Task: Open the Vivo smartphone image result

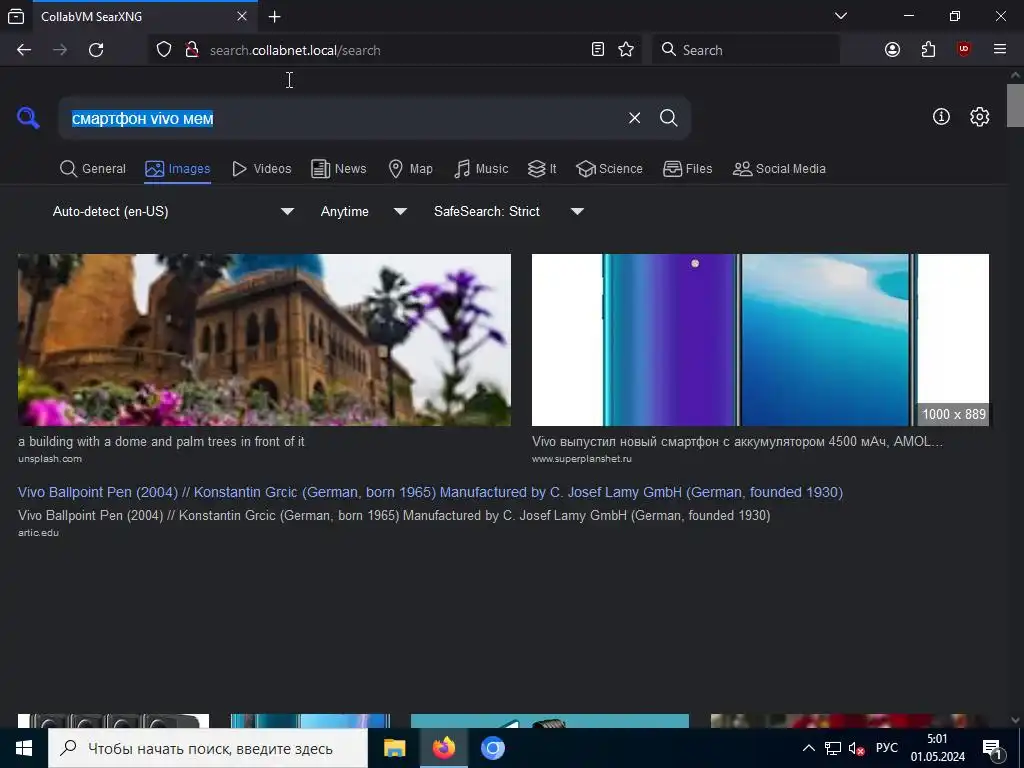Action: pos(760,340)
